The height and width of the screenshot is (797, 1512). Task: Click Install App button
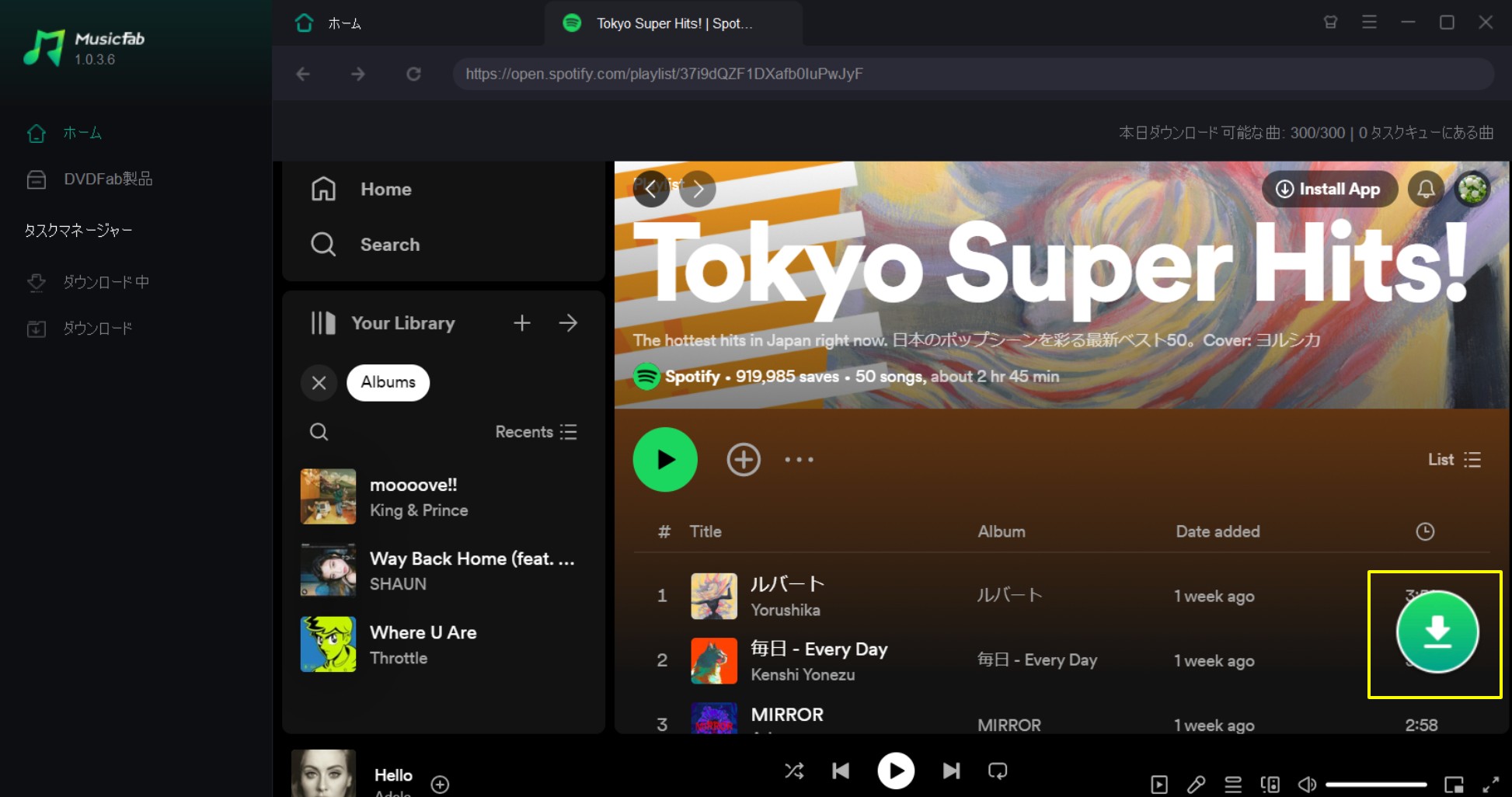click(1329, 189)
